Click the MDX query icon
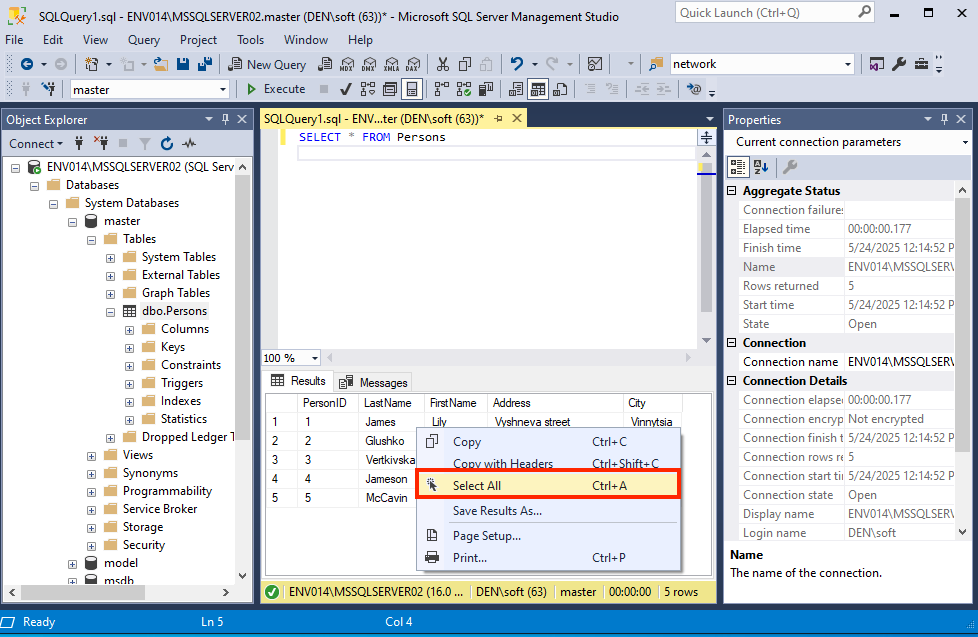This screenshot has height=637, width=978. coord(347,64)
